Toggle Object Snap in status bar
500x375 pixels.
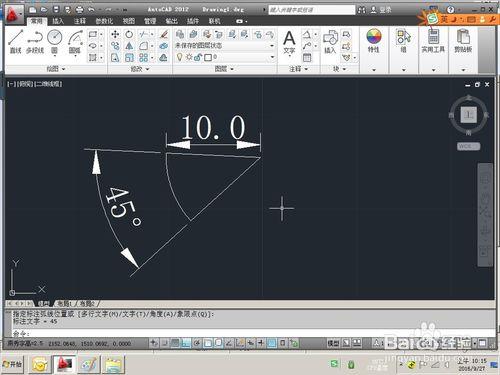pyautogui.click(x=208, y=342)
